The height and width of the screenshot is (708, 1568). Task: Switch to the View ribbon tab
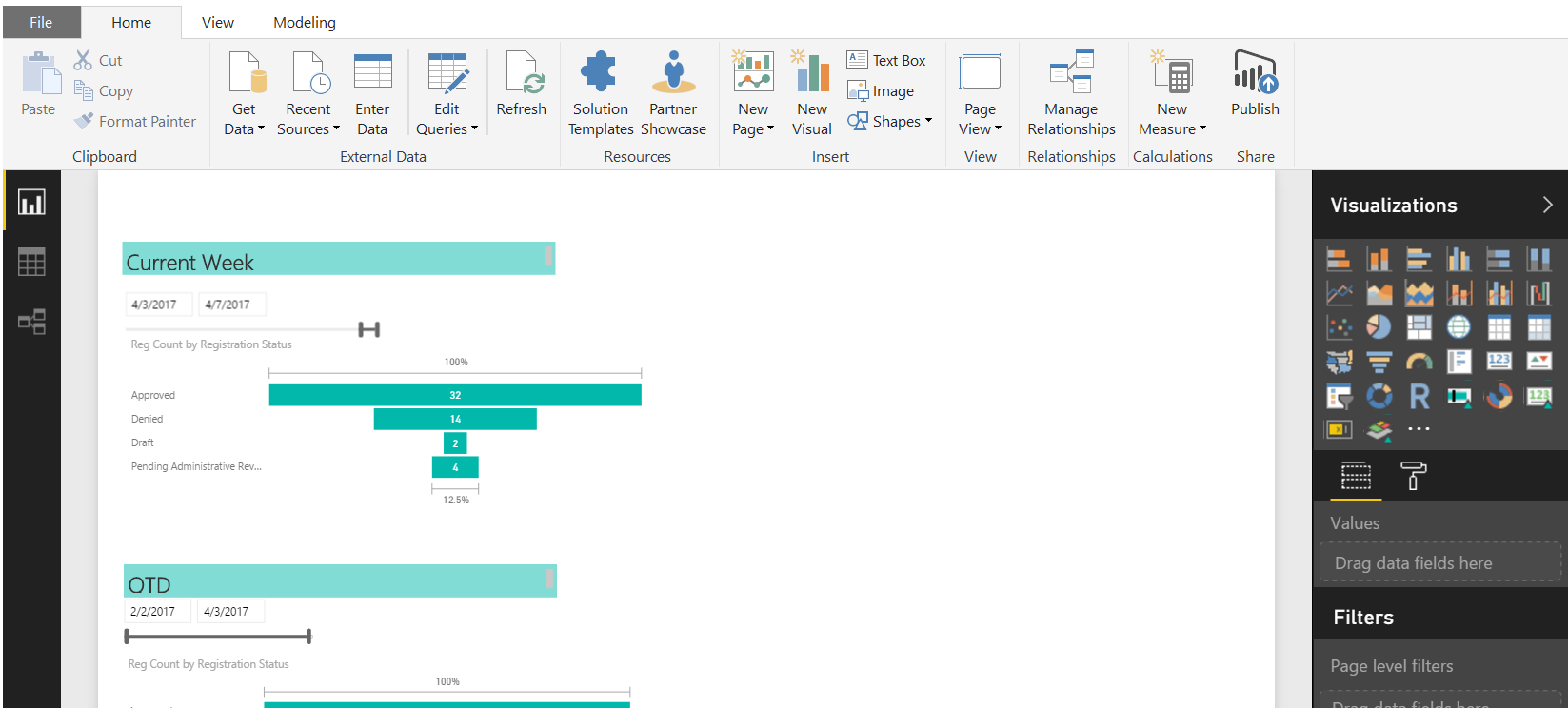(x=218, y=22)
